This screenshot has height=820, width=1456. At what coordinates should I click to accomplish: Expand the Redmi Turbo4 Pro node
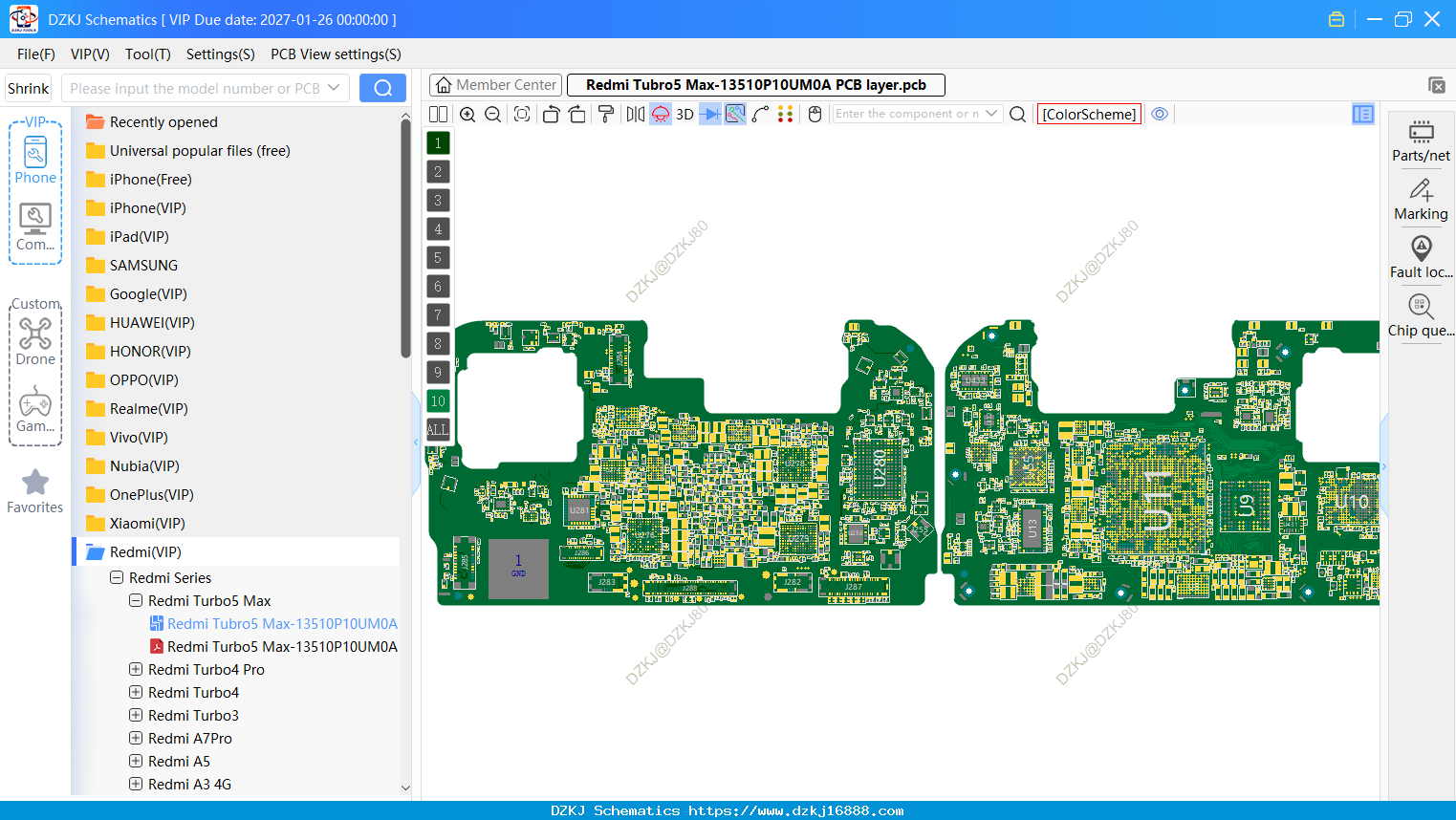click(x=136, y=669)
